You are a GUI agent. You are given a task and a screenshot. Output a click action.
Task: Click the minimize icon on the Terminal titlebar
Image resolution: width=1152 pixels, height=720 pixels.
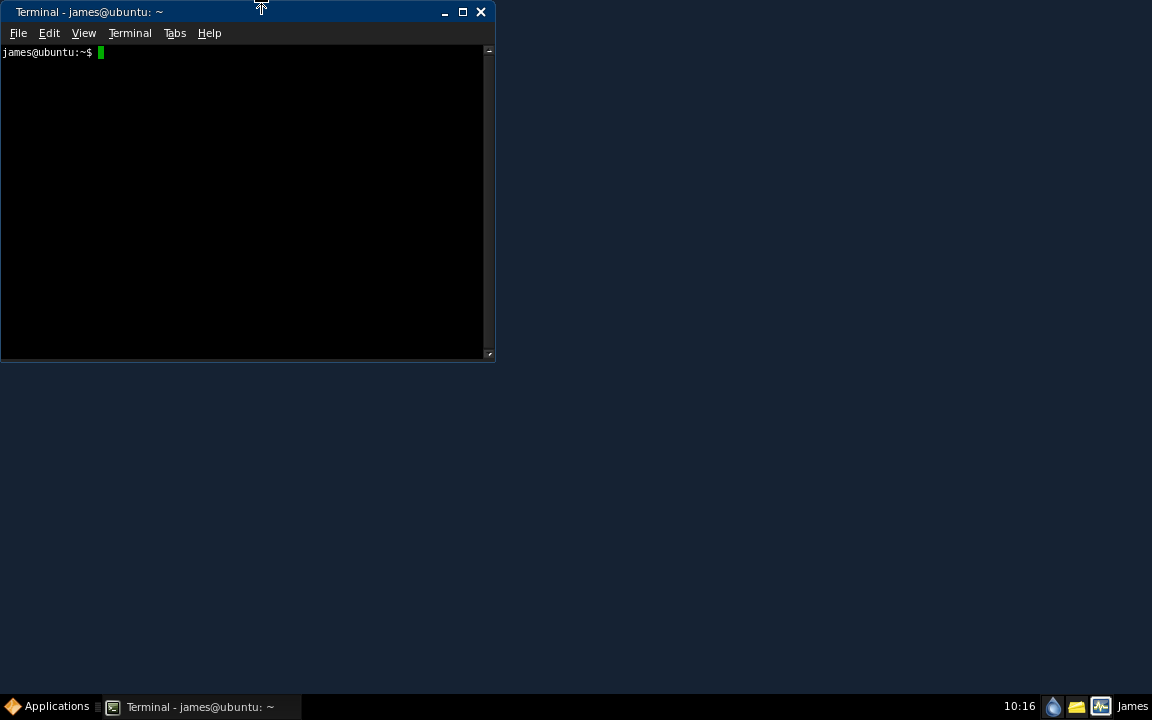(x=444, y=12)
